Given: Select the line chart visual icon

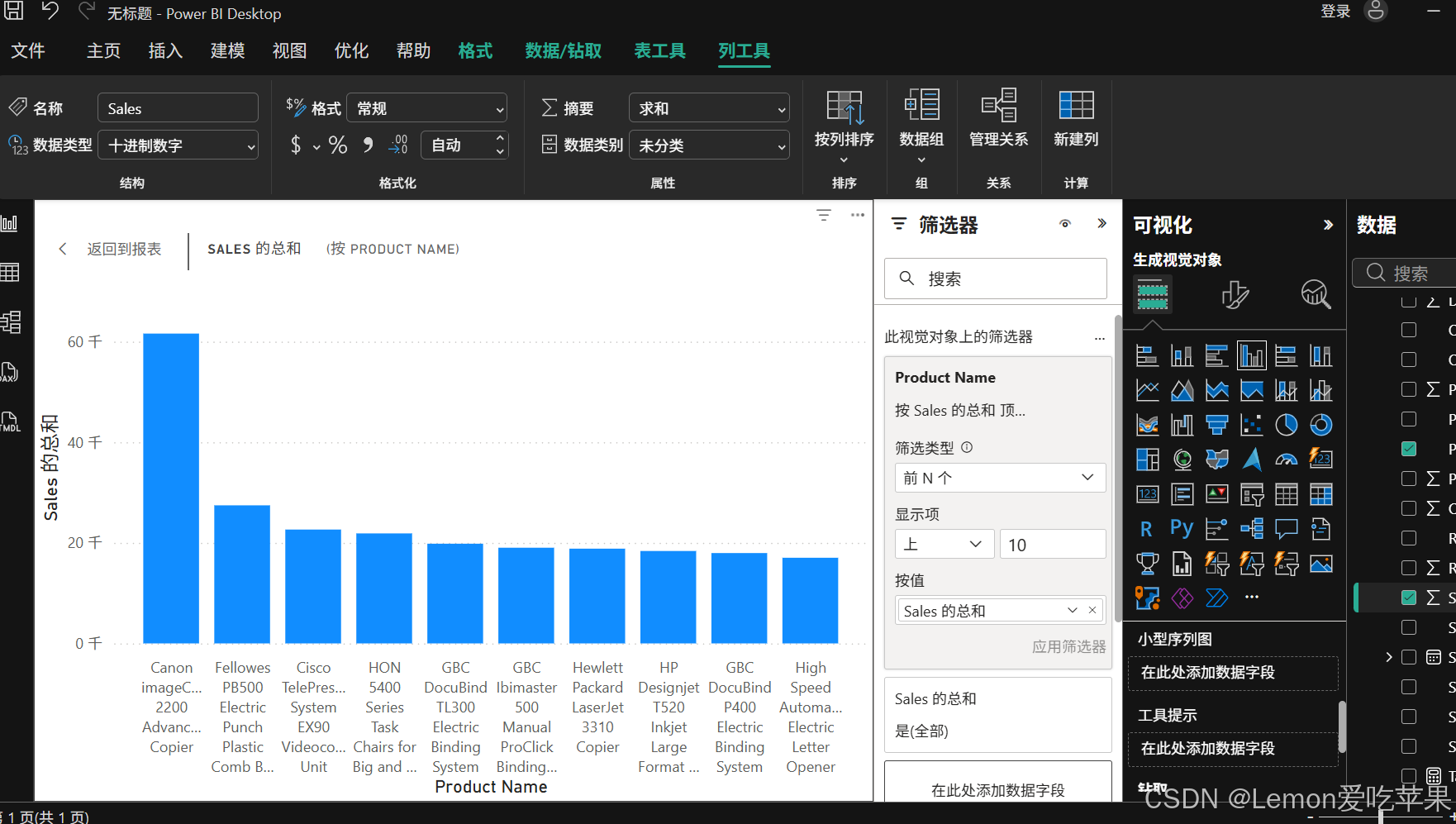Looking at the screenshot, I should [1147, 390].
